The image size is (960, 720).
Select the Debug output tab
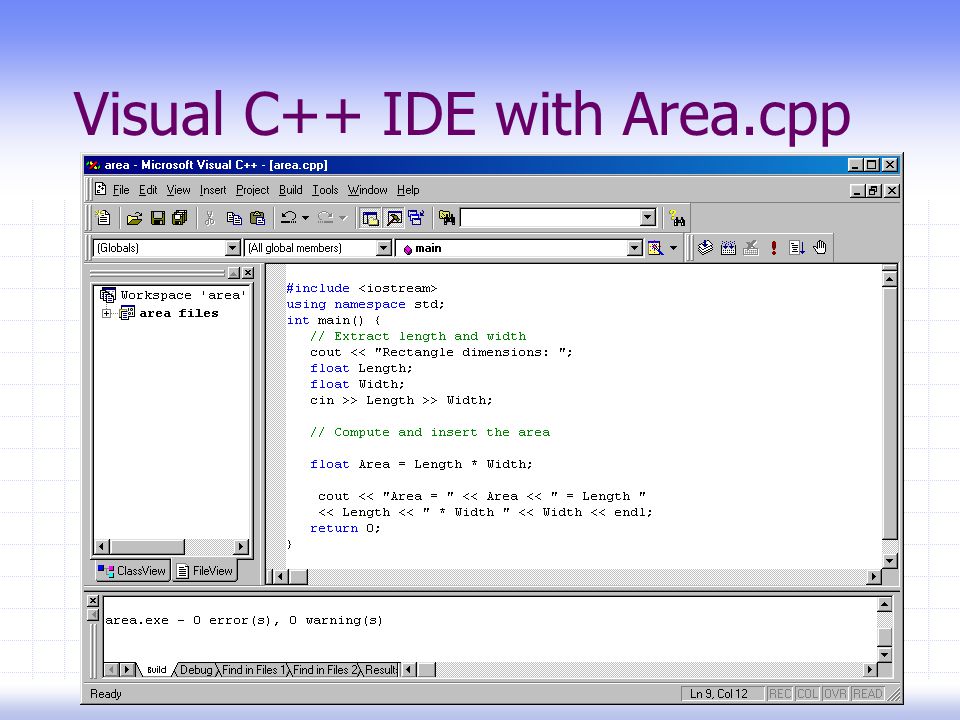tap(196, 670)
